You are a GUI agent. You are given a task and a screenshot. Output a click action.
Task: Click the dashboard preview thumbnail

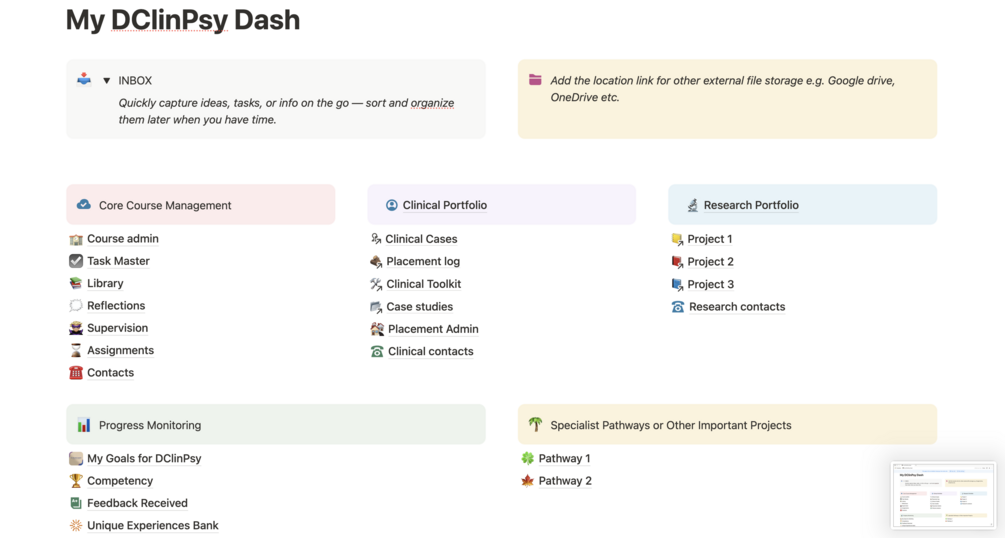(x=942, y=494)
